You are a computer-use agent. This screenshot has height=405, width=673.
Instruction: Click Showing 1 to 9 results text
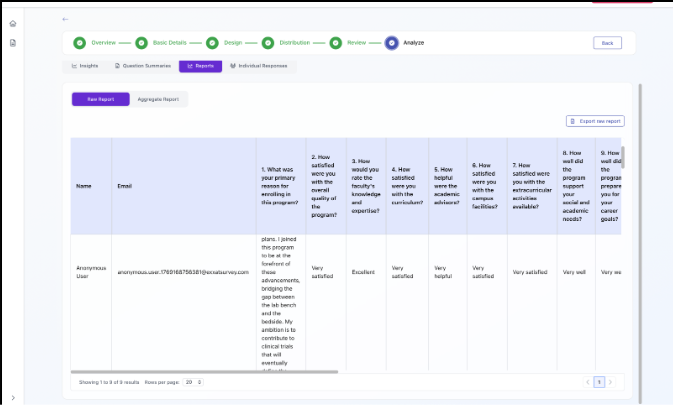pos(109,382)
